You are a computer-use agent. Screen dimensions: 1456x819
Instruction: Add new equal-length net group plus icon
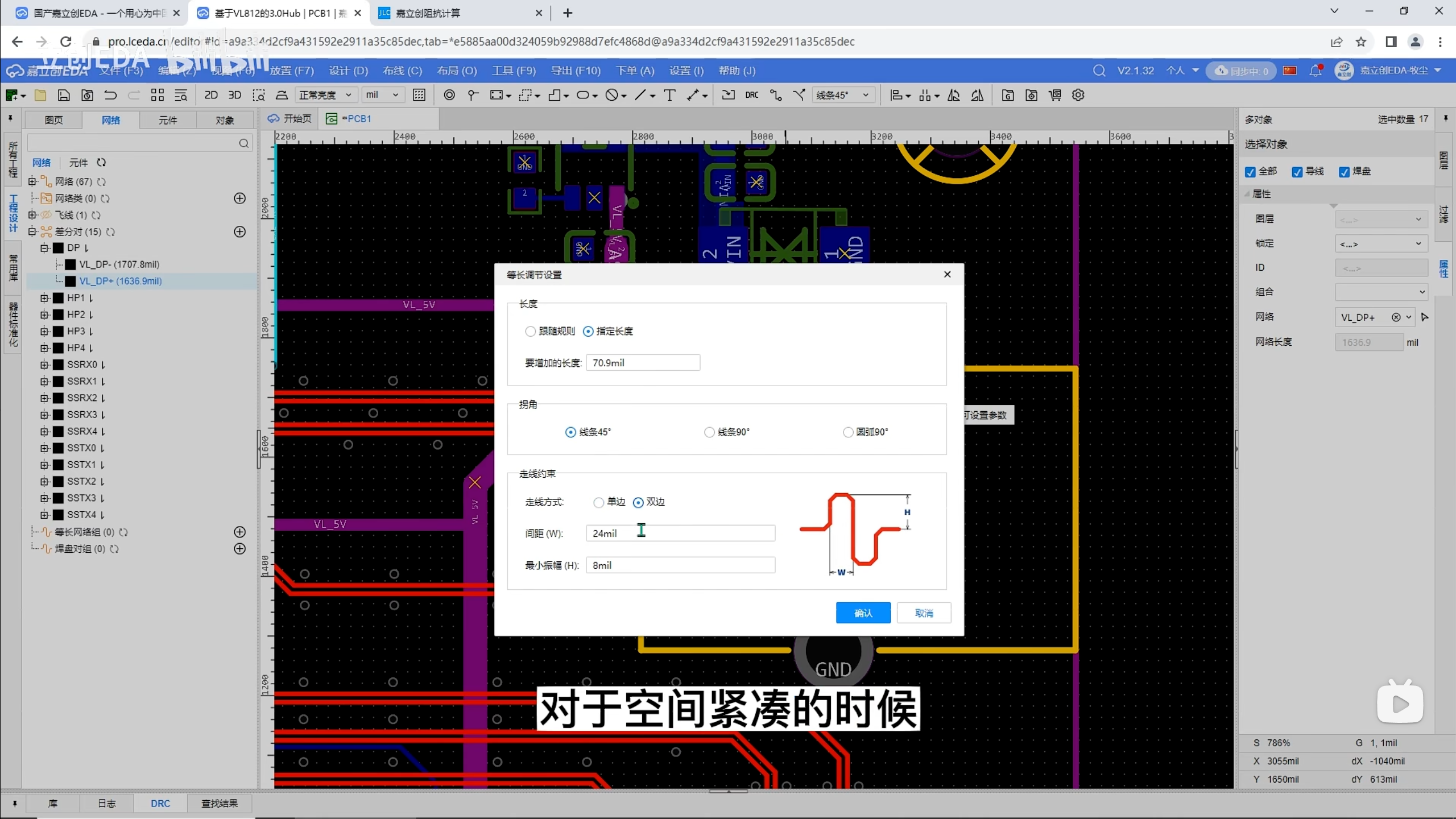[x=240, y=532]
